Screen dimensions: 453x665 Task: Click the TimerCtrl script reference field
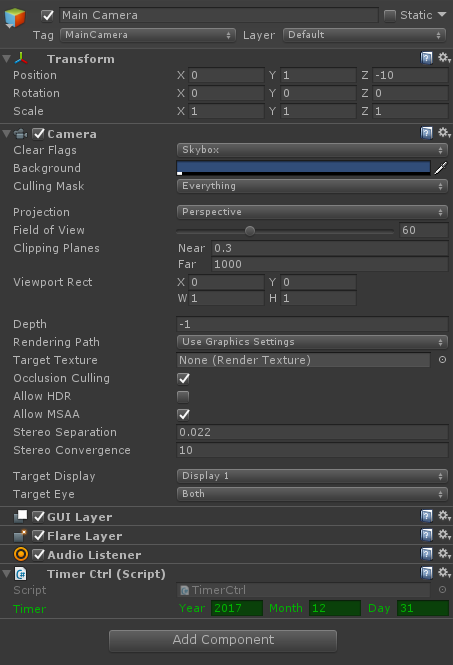tap(304, 590)
